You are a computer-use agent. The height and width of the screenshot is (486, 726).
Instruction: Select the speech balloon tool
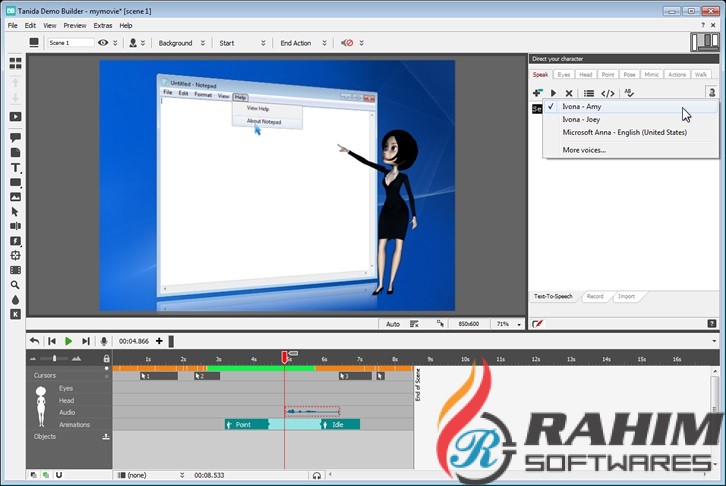coord(15,138)
